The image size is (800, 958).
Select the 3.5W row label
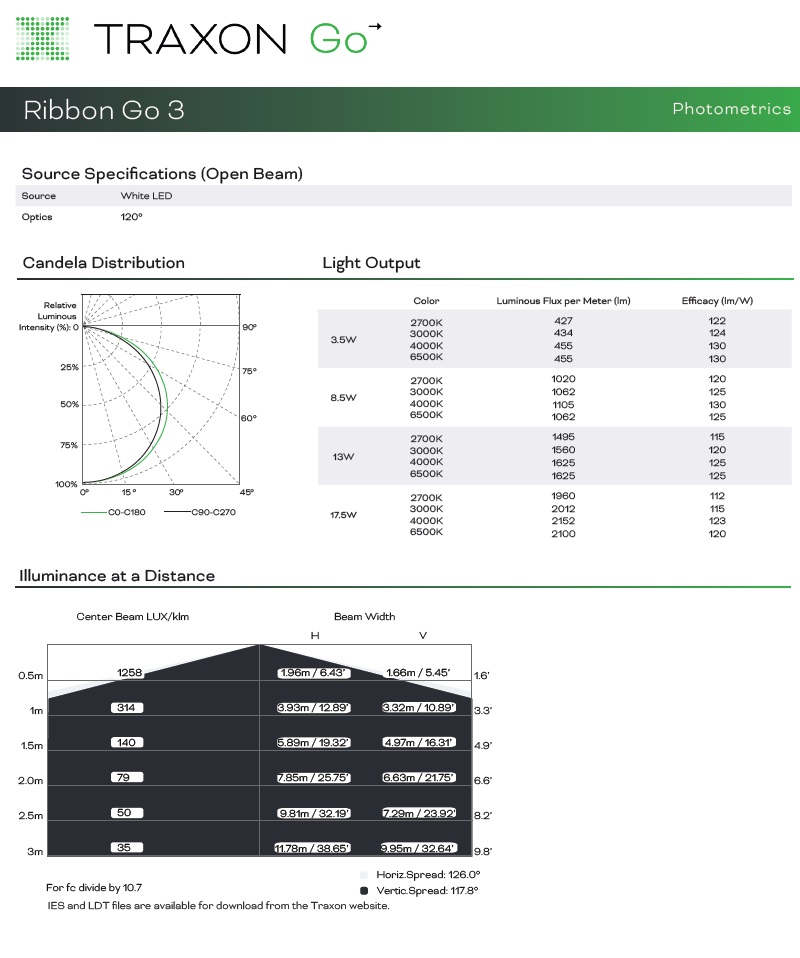click(x=343, y=340)
